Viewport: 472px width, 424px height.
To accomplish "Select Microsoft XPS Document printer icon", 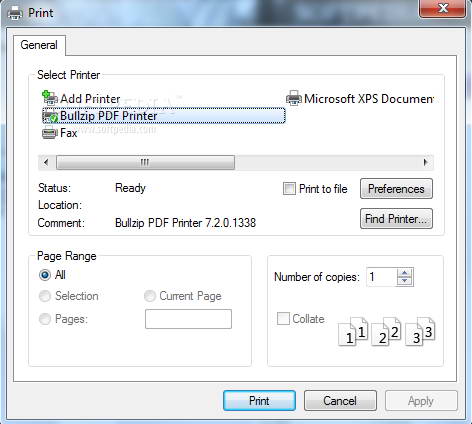I will pyautogui.click(x=294, y=98).
